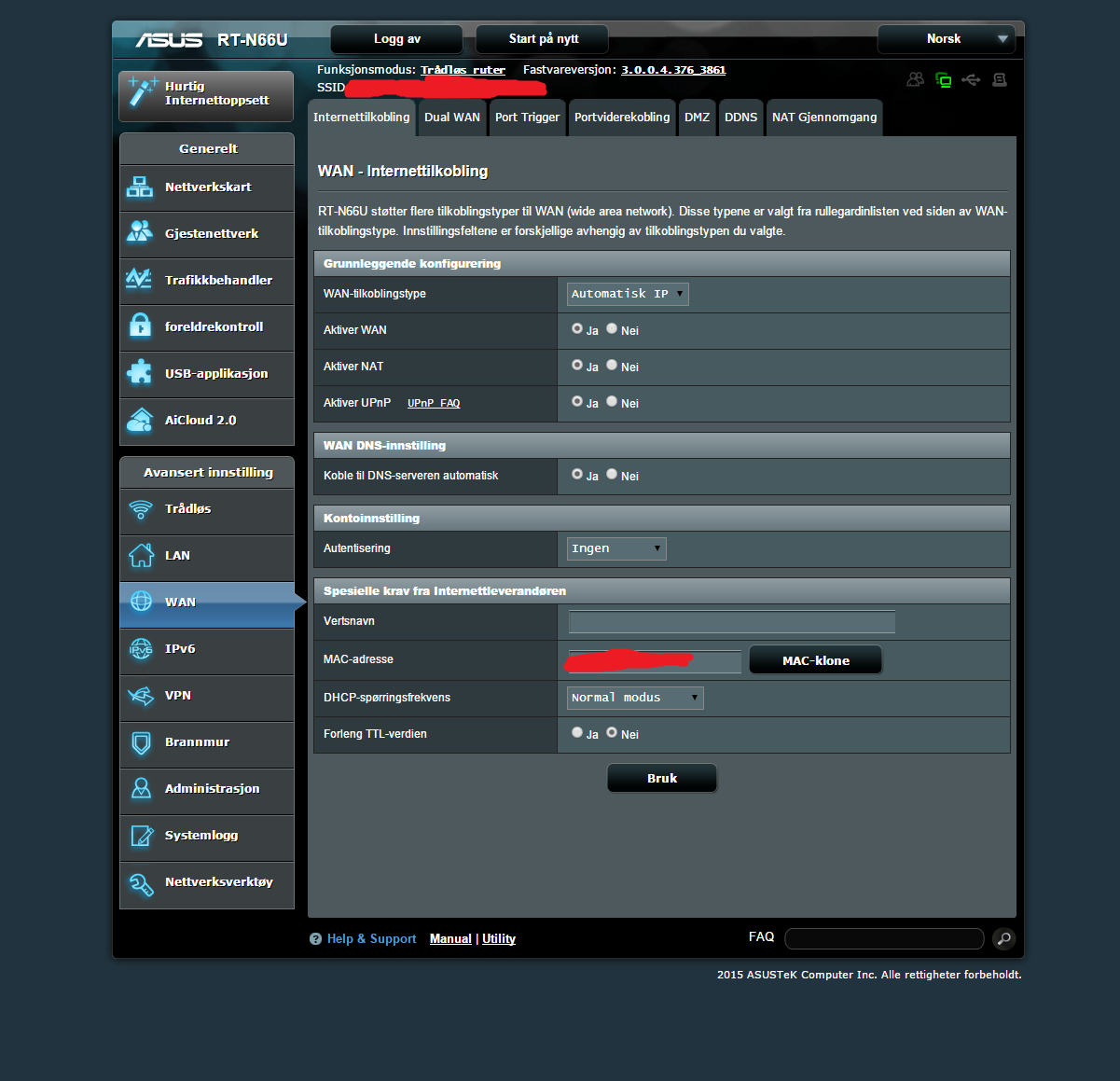The height and width of the screenshot is (1081, 1120).
Task: Select Ja for Aktiver UPnP
Action: (x=577, y=402)
